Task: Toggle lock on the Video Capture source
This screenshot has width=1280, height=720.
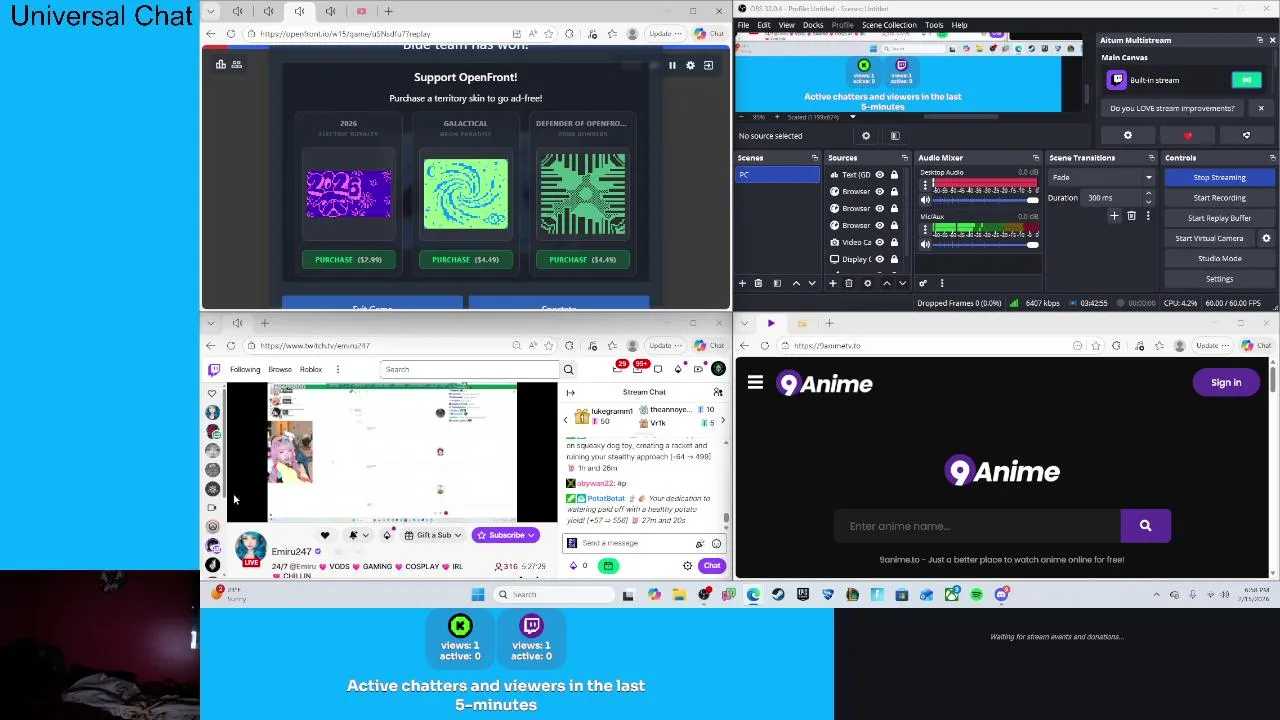Action: coord(894,242)
